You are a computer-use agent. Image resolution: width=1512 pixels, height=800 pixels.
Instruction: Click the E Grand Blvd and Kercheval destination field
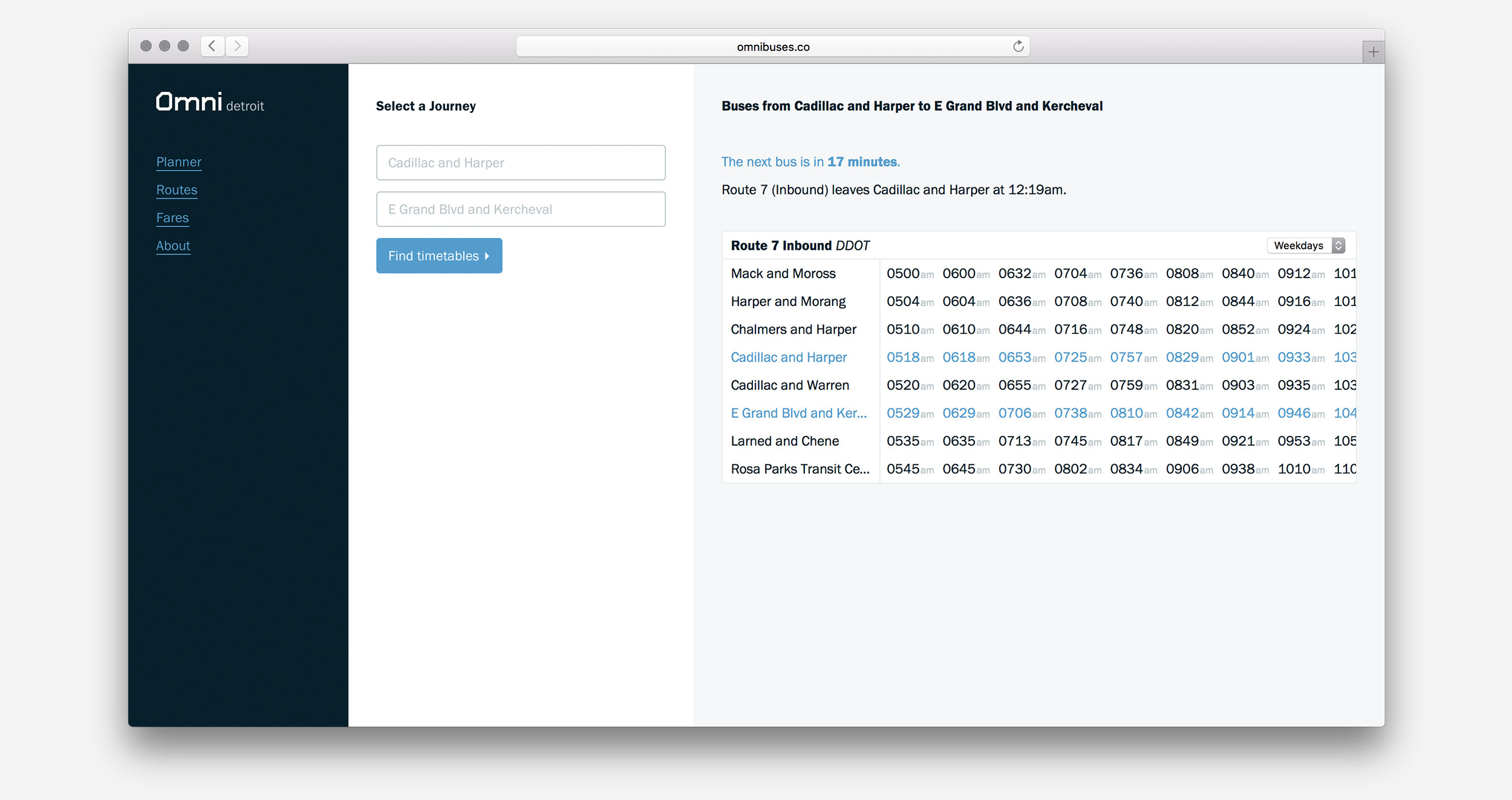(x=520, y=209)
